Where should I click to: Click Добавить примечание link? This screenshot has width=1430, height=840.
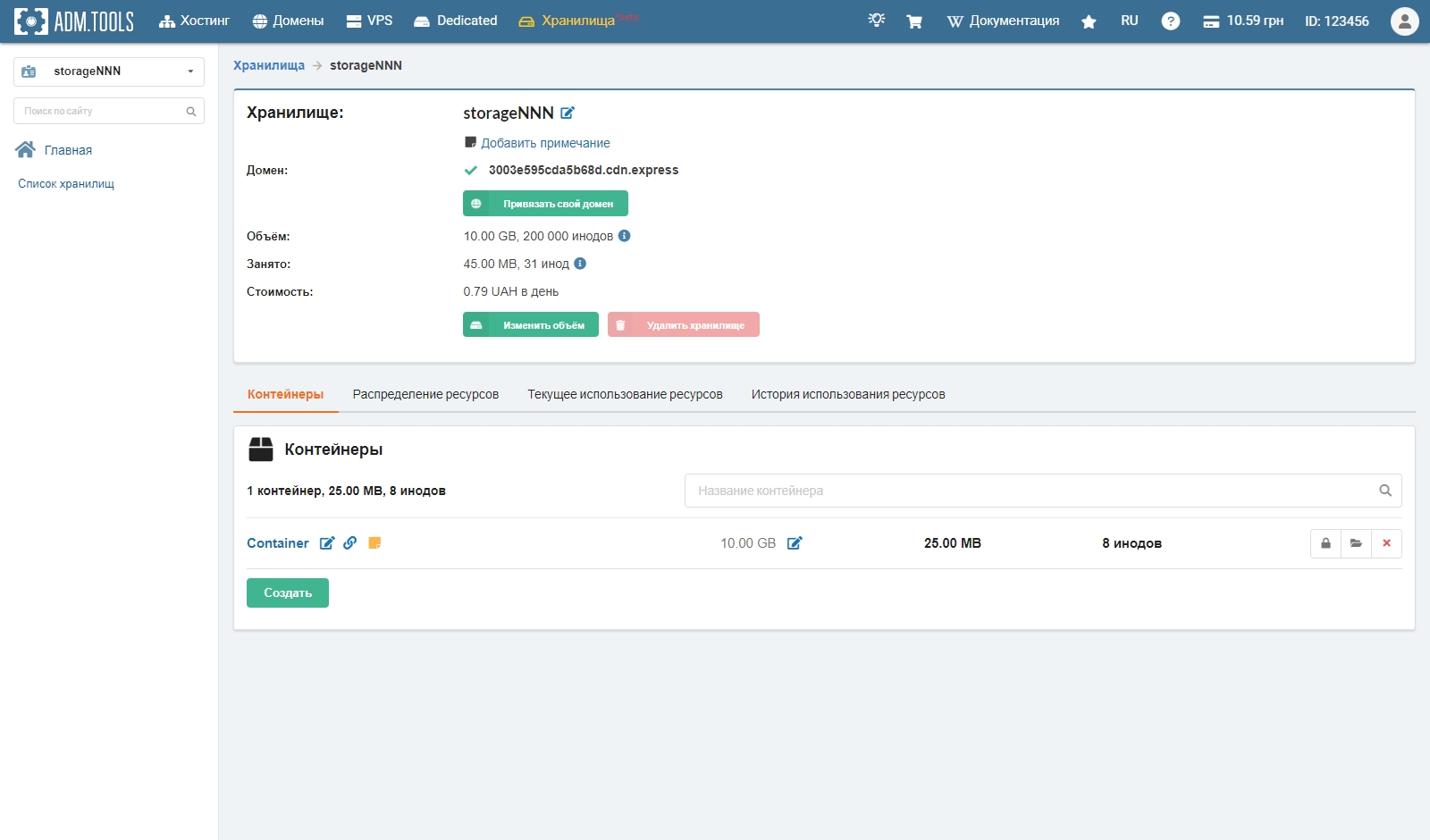pyautogui.click(x=545, y=143)
